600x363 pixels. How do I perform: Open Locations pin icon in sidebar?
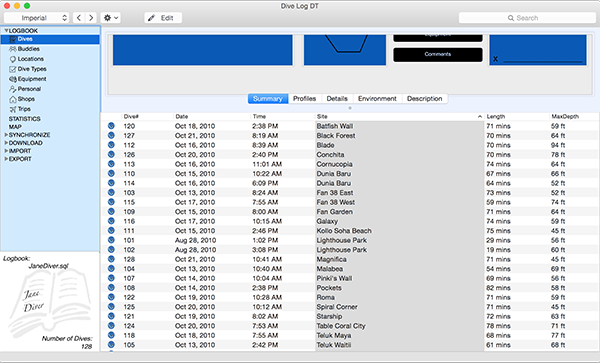click(x=13, y=59)
